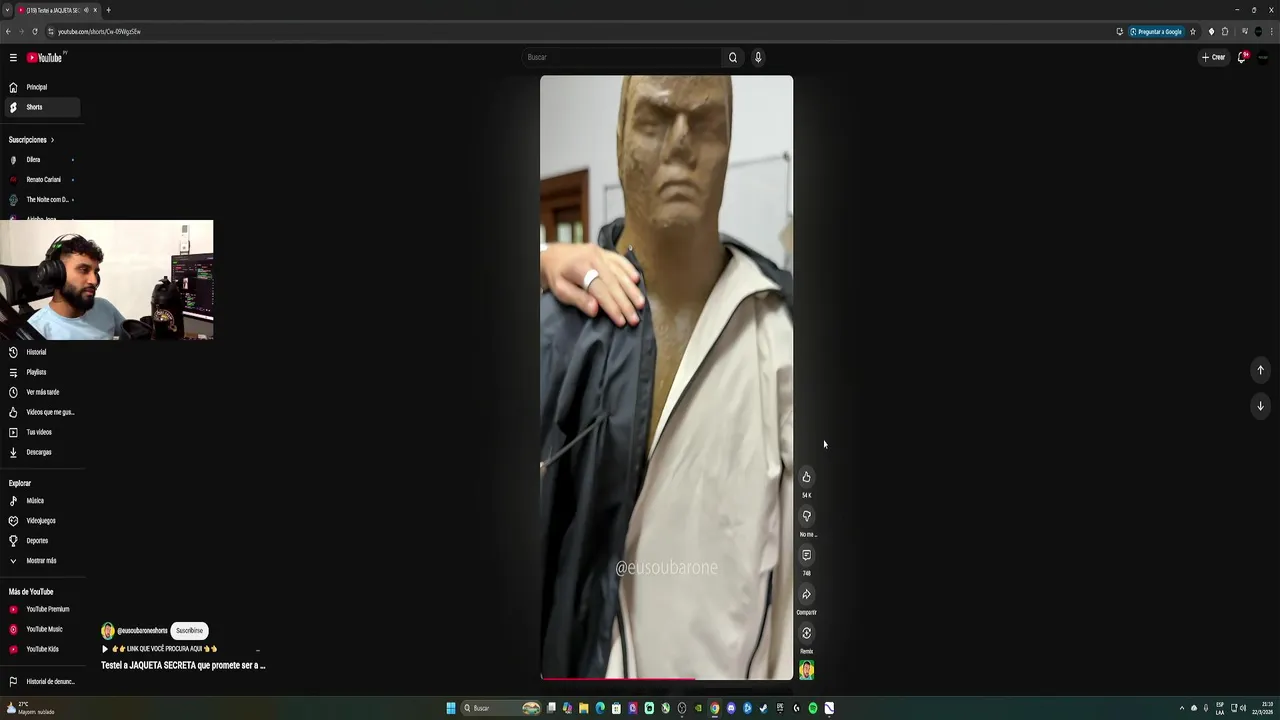Open the notifications bell
Viewport: 1280px width, 720px height.
(1242, 57)
